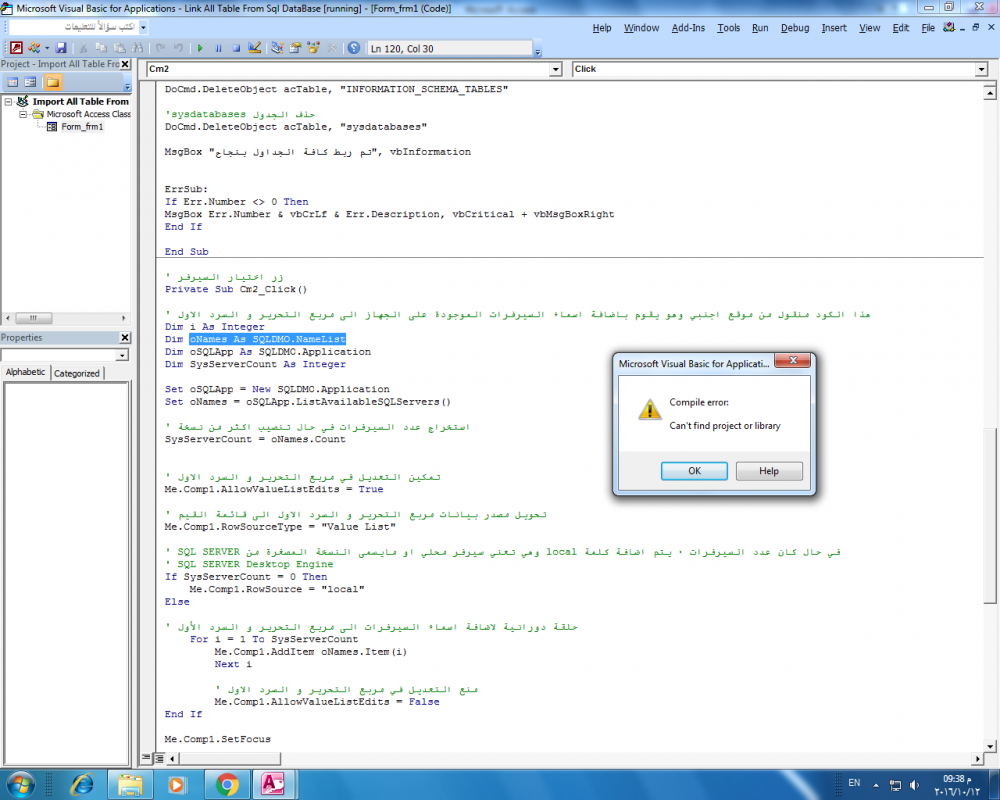Save the project with the floppy icon
The image size is (1000, 800).
click(x=61, y=48)
